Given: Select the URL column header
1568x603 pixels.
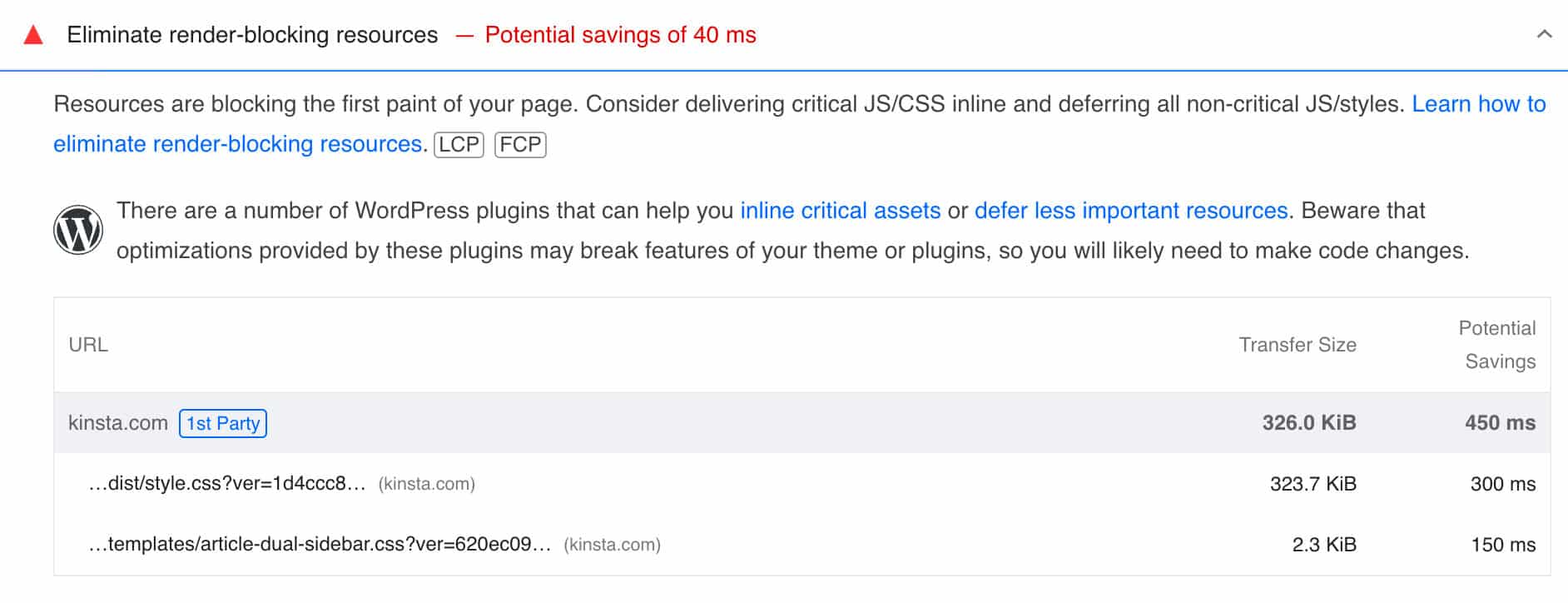Looking at the screenshot, I should click(89, 344).
